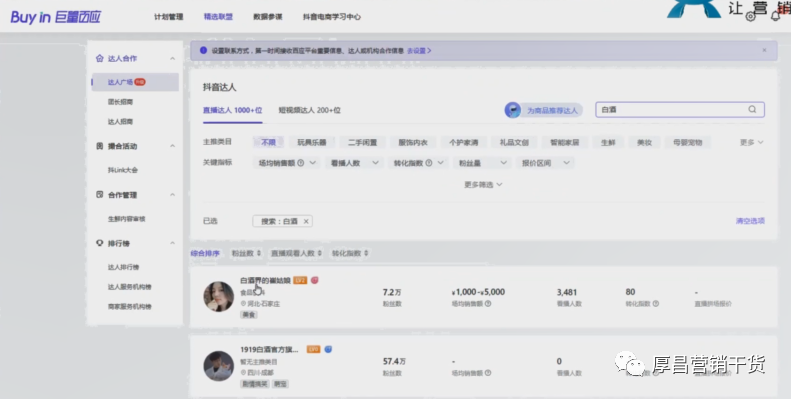
Task: Open 团长招商 in the sidebar
Action: point(120,102)
